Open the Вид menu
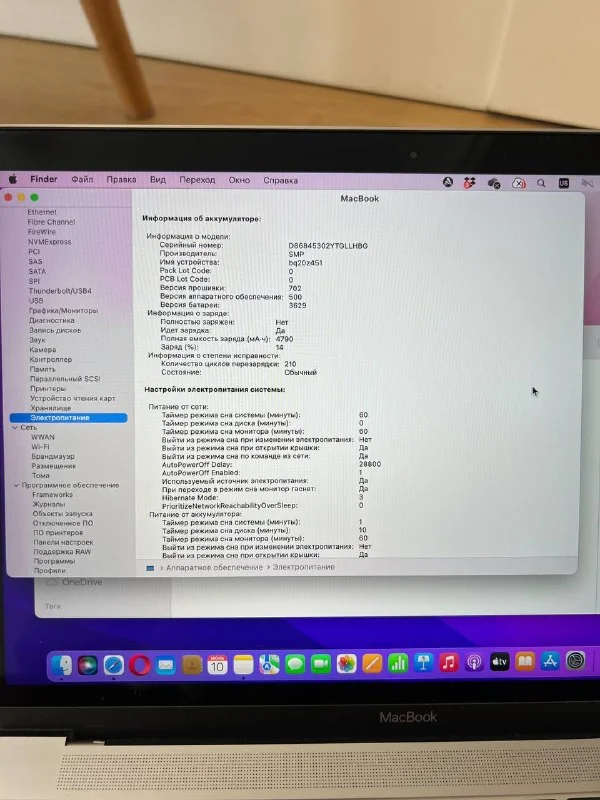 158,180
